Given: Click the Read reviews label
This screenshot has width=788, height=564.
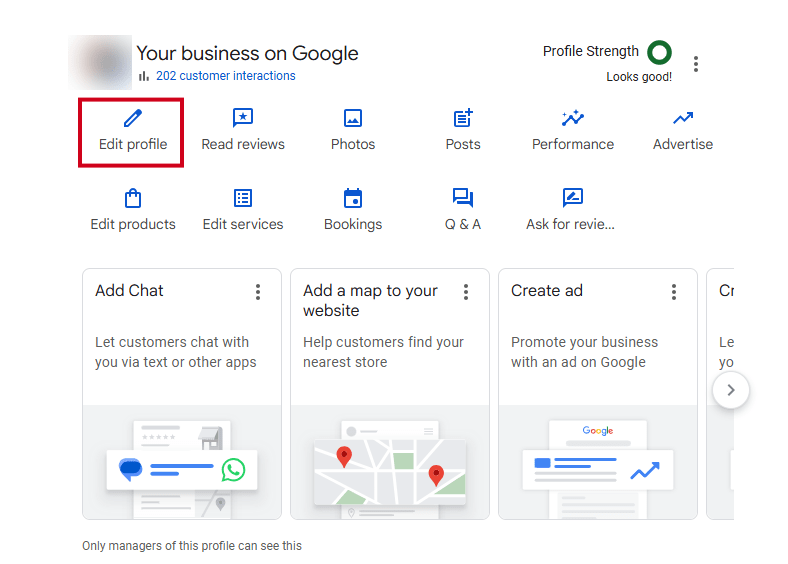Looking at the screenshot, I should [x=243, y=144].
